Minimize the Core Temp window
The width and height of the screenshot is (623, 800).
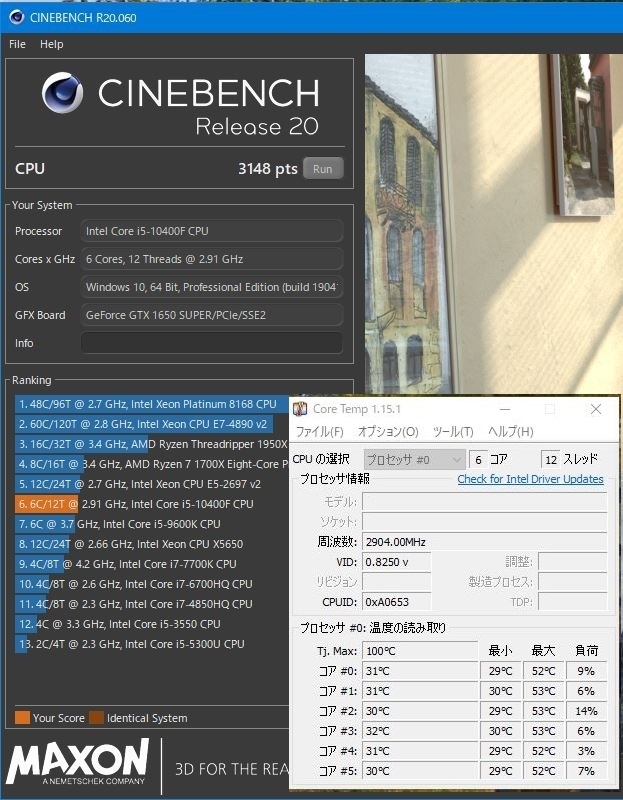505,409
